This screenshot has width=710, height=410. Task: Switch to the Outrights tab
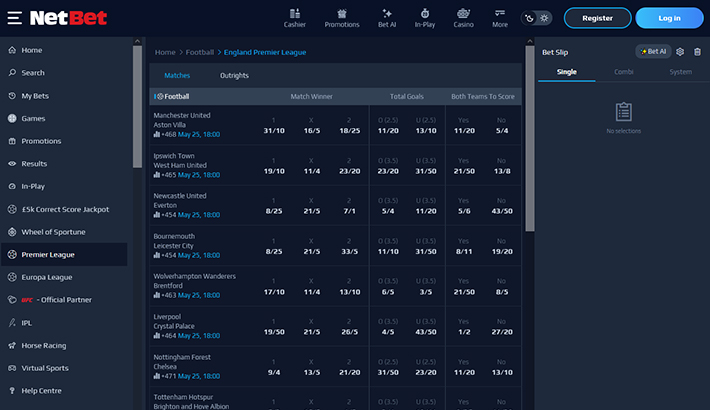234,75
